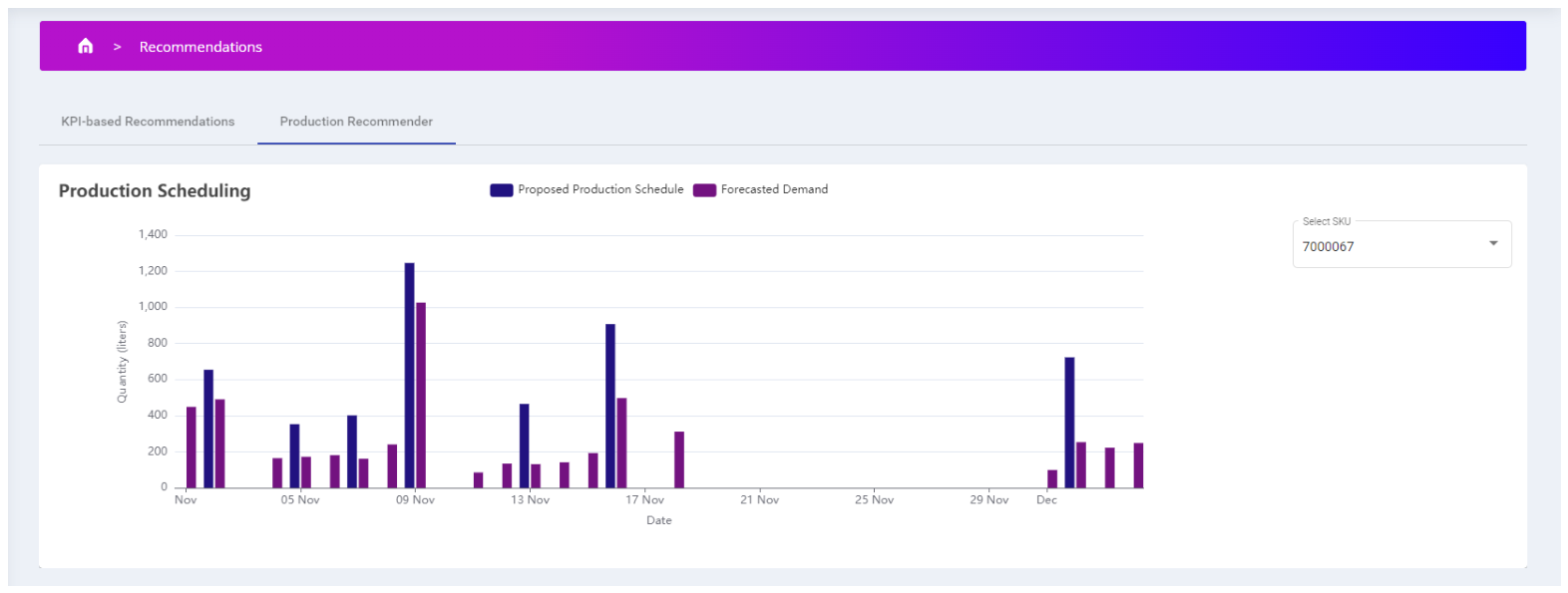Select the standalone demand bar near 18 Nov
Viewport: 1568px width, 593px height.
[x=679, y=459]
